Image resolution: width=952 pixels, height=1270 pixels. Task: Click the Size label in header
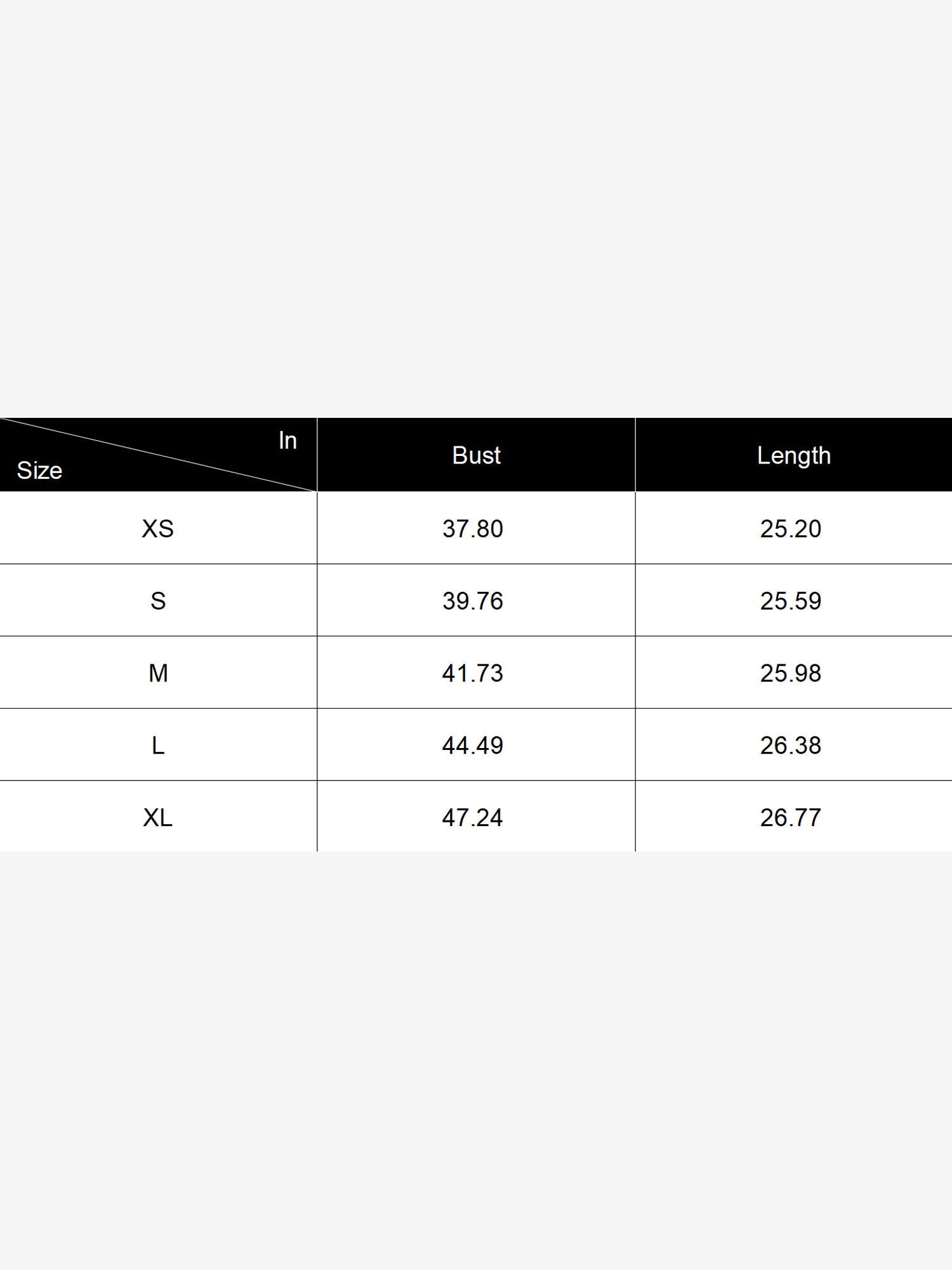[39, 471]
